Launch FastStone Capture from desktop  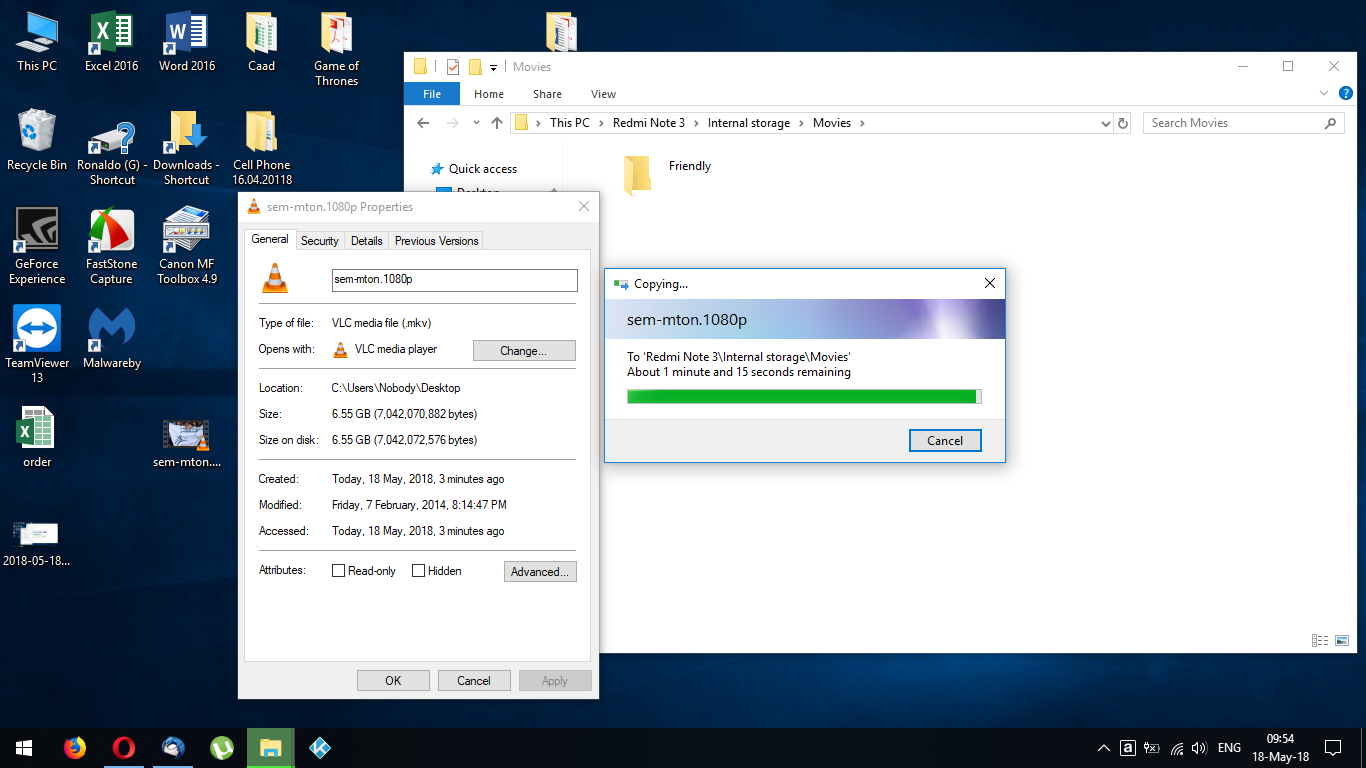click(112, 232)
